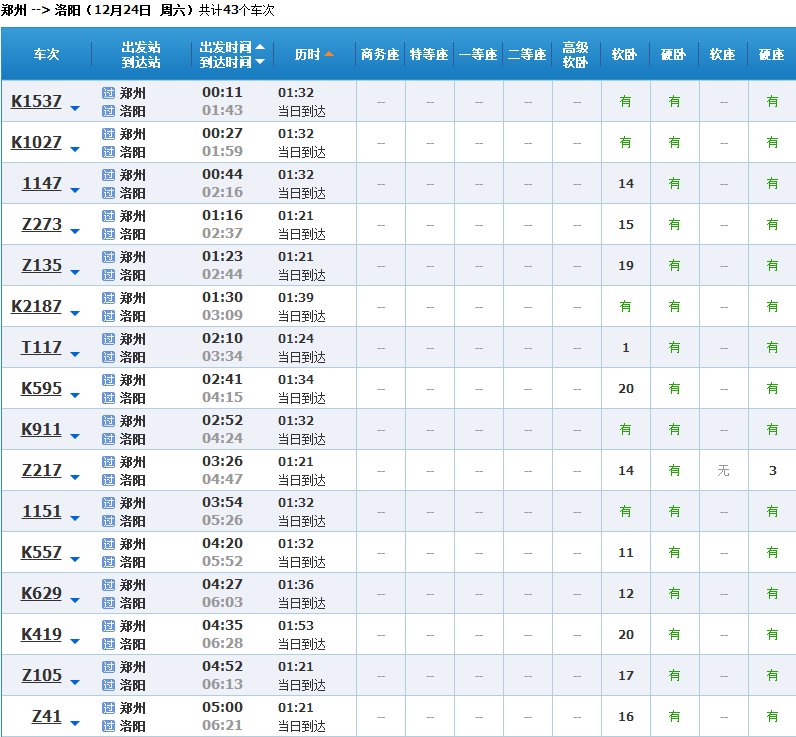796x737 pixels.
Task: Expand the arrow next to train 1151
Action: 75,519
